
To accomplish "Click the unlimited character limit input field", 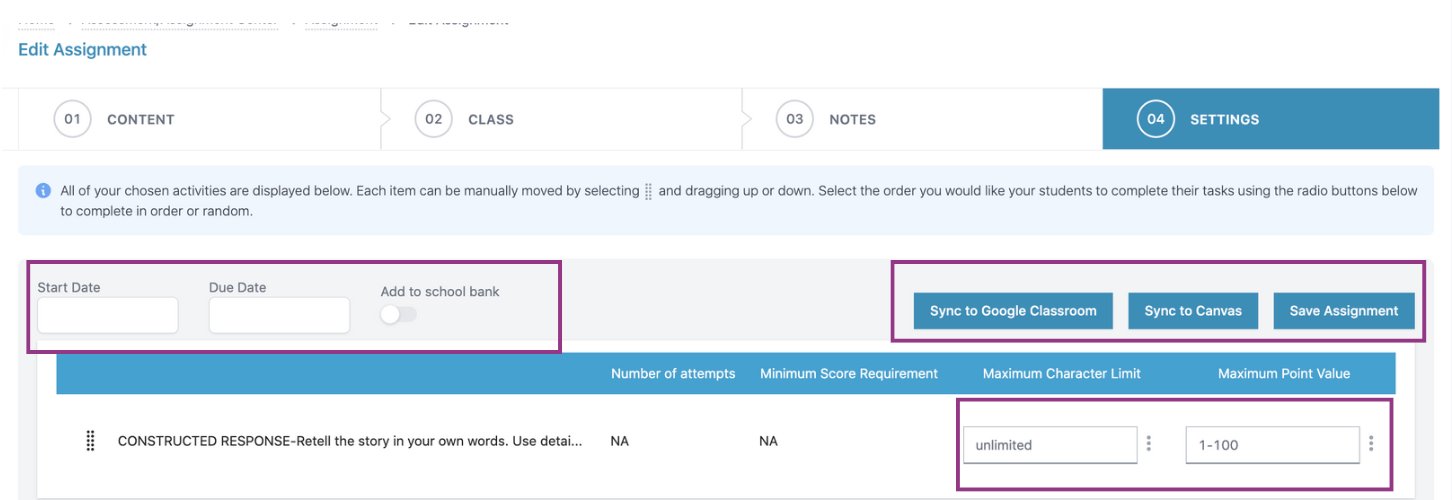I will (1050, 445).
